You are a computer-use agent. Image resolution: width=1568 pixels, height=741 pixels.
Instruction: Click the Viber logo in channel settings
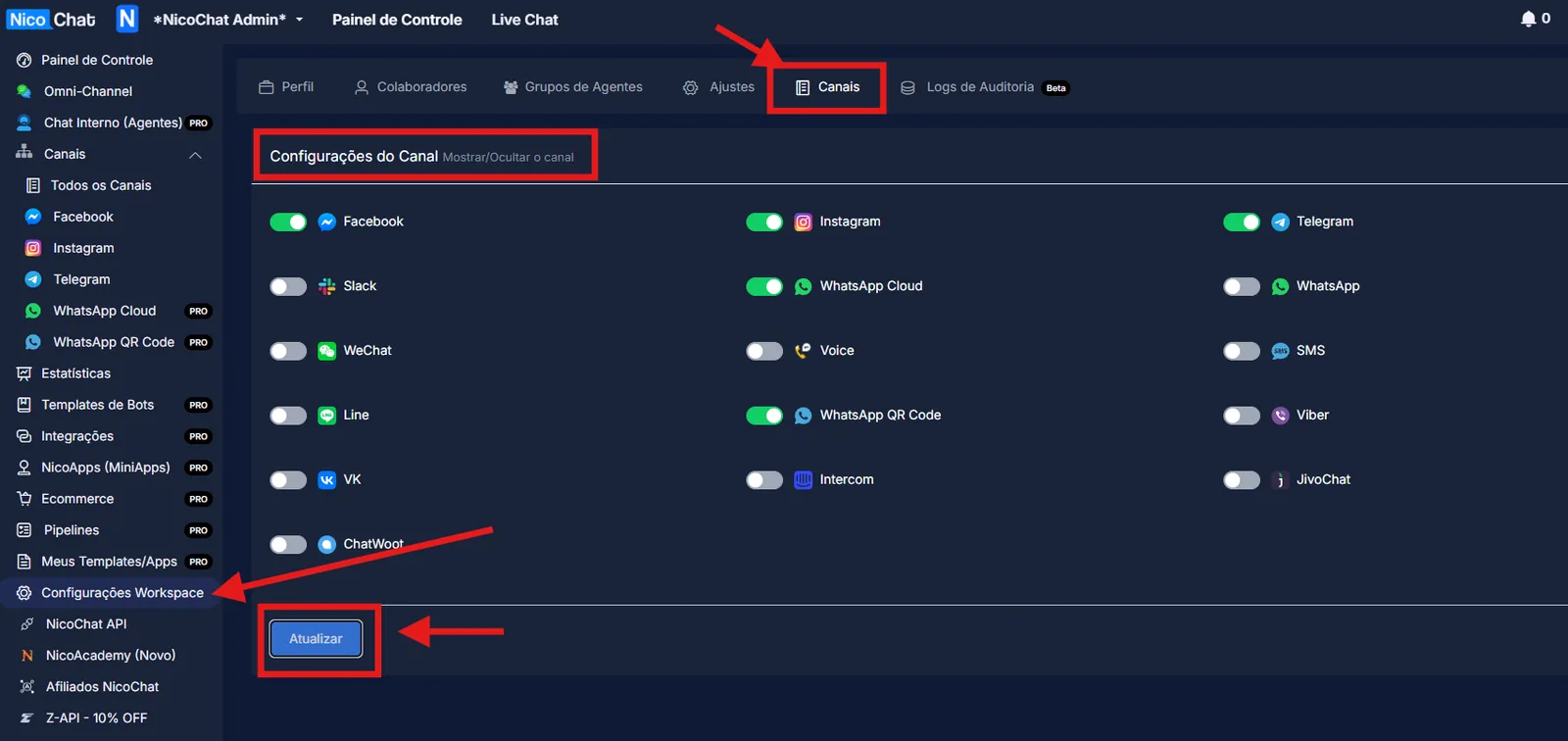[x=1280, y=416]
